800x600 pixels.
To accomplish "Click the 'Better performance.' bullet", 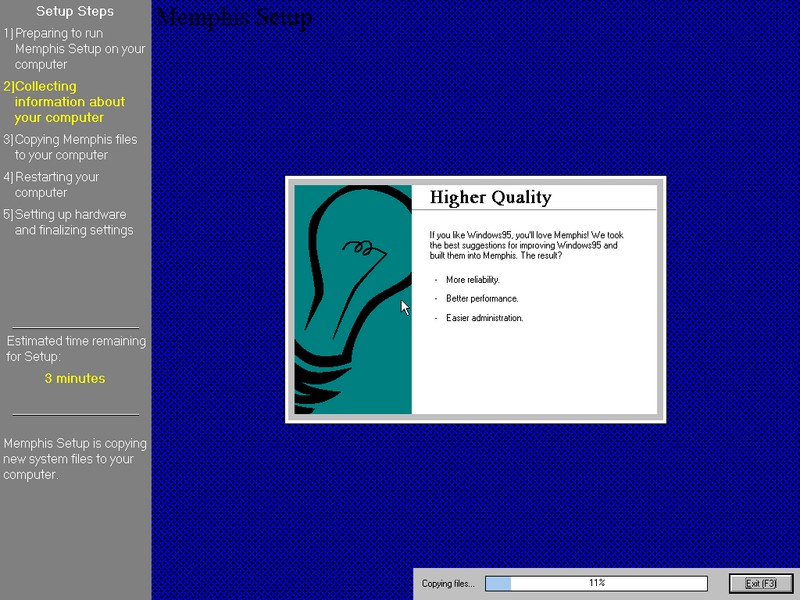I will [482, 298].
